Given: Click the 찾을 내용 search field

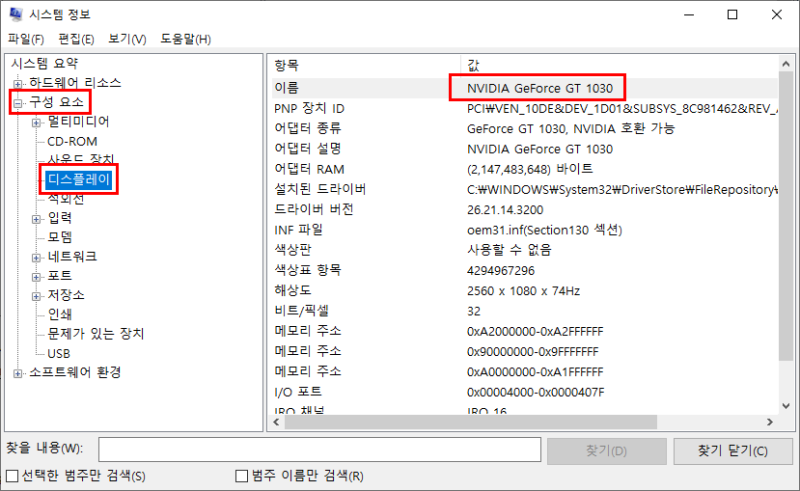Looking at the screenshot, I should coord(320,450).
